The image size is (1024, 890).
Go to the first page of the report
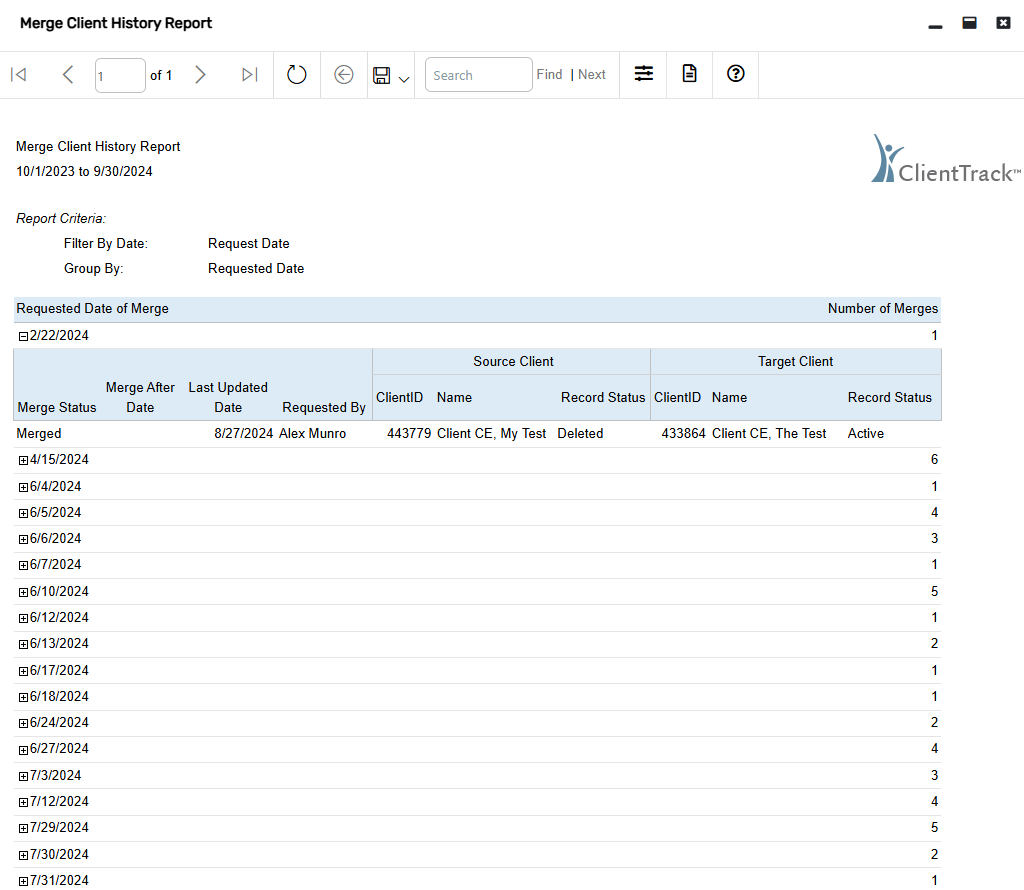point(18,74)
